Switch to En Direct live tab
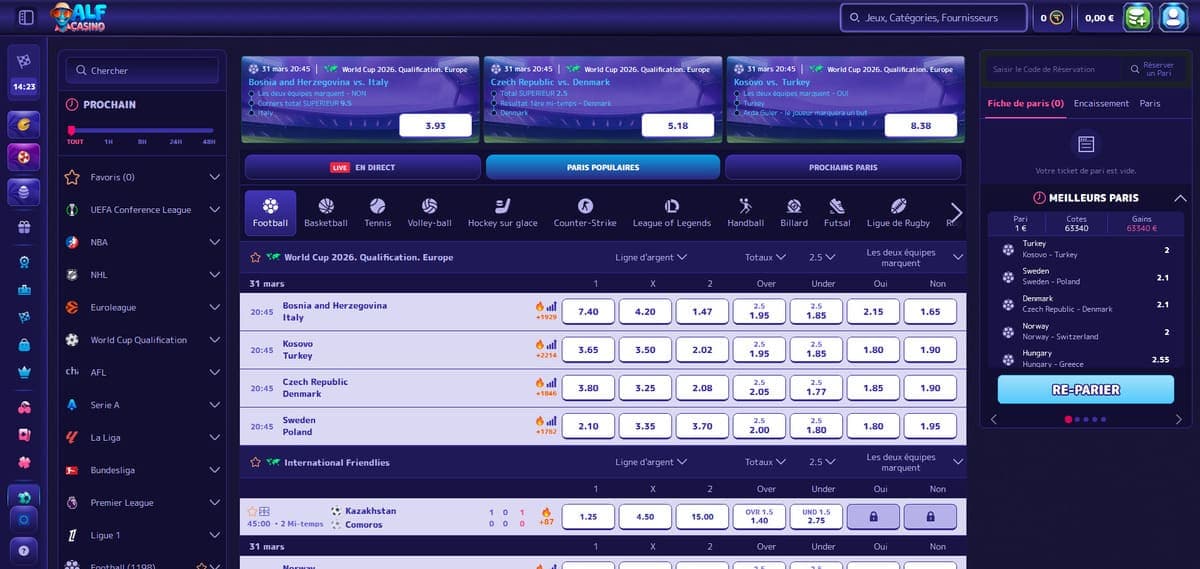This screenshot has height=569, width=1200. pyautogui.click(x=363, y=167)
